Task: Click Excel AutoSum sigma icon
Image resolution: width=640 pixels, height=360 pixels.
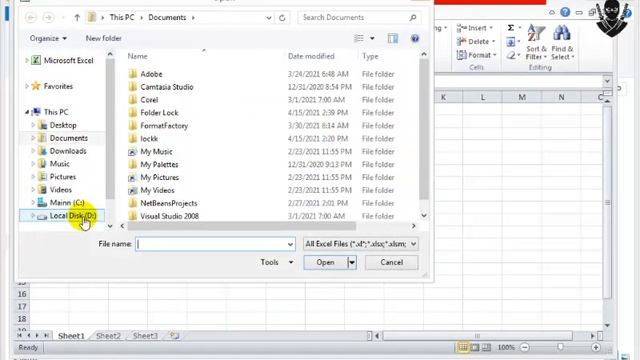Action: pyautogui.click(x=511, y=28)
